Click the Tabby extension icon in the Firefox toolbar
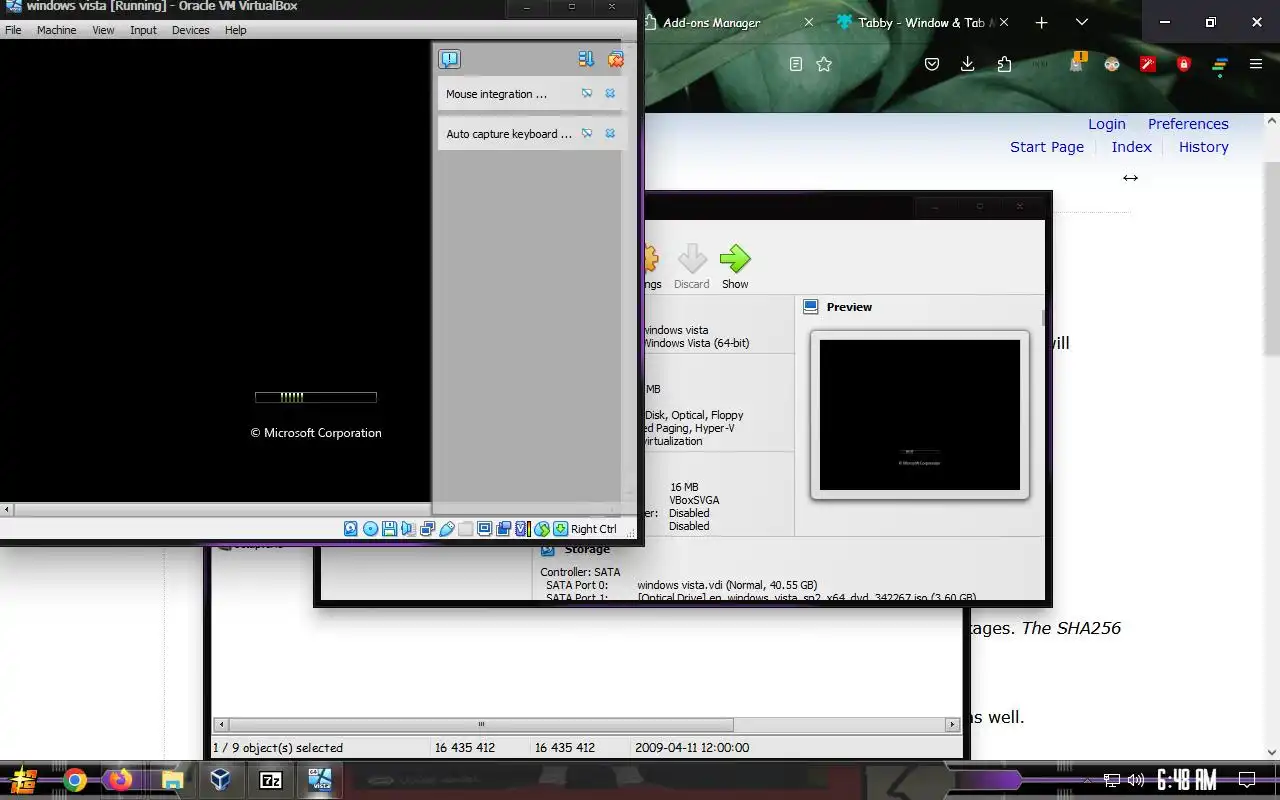The width and height of the screenshot is (1280, 800). pos(1220,65)
